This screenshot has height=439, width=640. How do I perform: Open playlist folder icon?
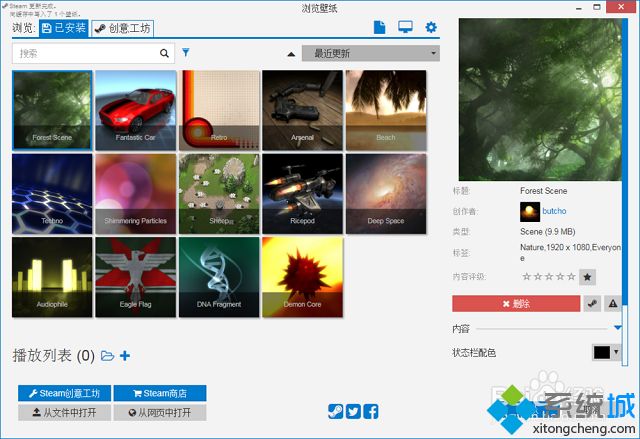[x=107, y=356]
